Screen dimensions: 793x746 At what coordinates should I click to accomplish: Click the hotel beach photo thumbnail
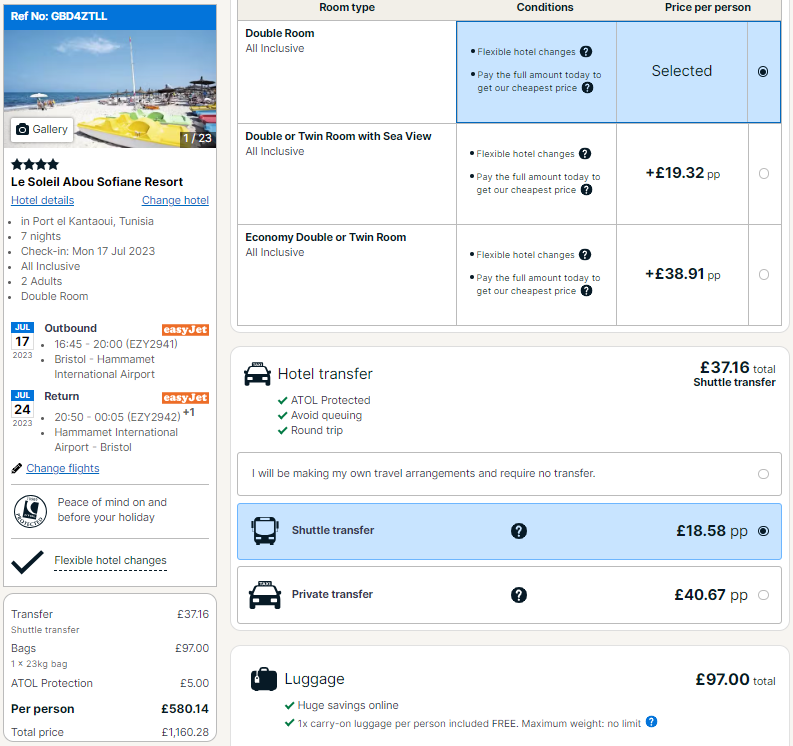tap(110, 89)
